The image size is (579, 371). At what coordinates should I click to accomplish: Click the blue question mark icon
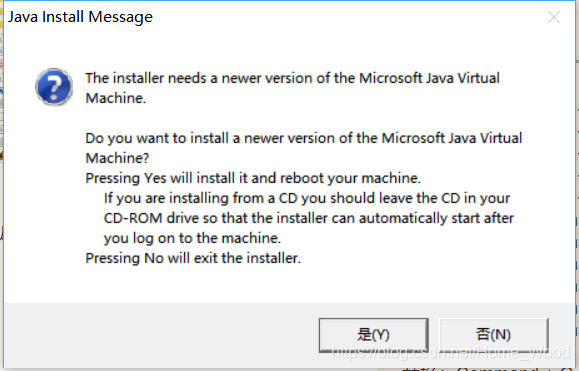[x=54, y=87]
